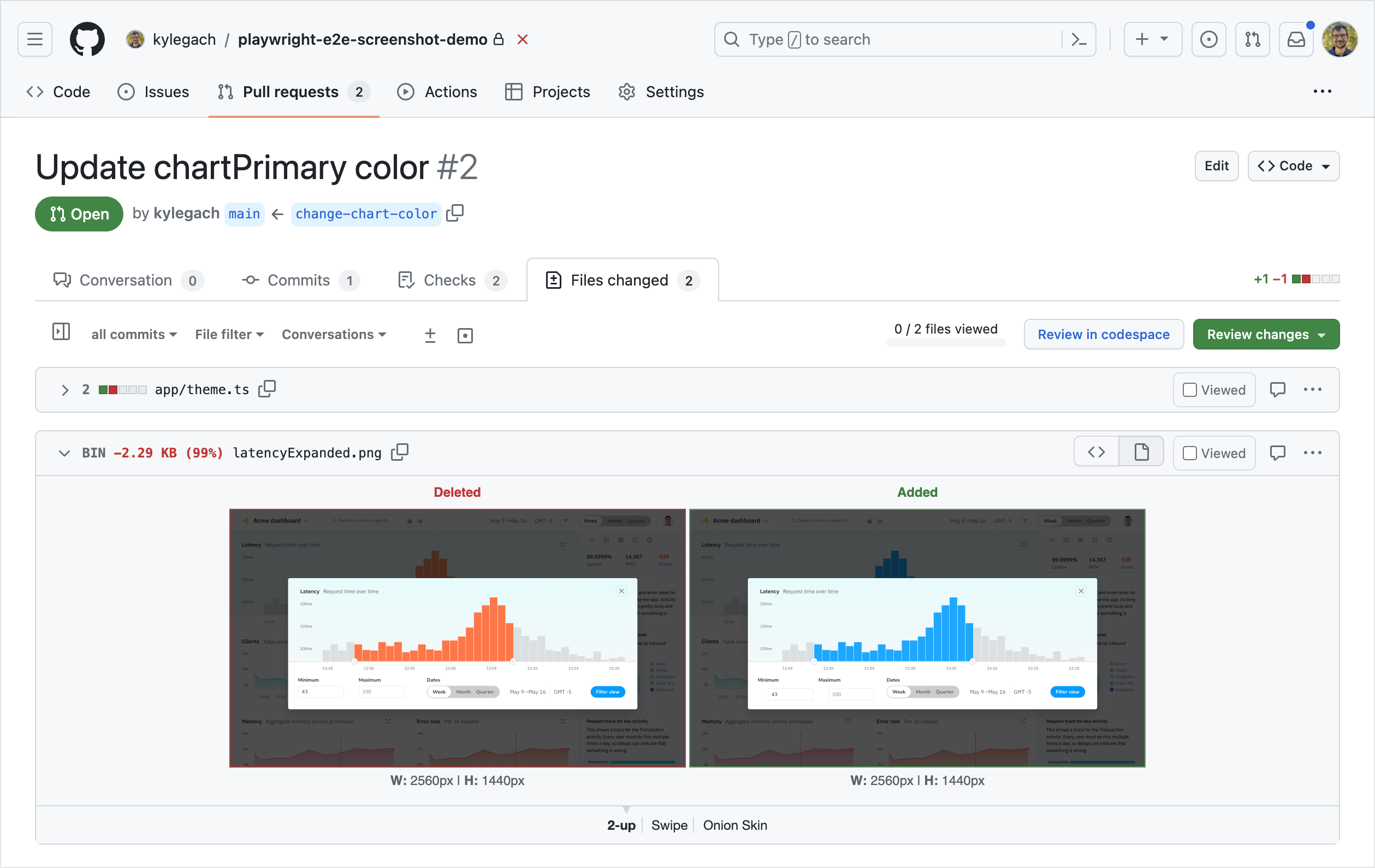The height and width of the screenshot is (868, 1375).
Task: Switch to source diff view icon
Action: click(x=1096, y=453)
